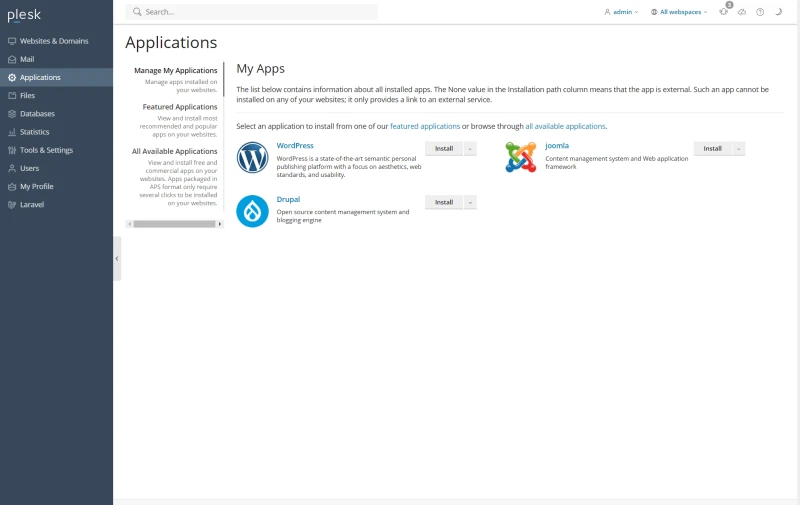Expand the WordPress Install dropdown arrow
This screenshot has height=505, width=800.
point(470,148)
